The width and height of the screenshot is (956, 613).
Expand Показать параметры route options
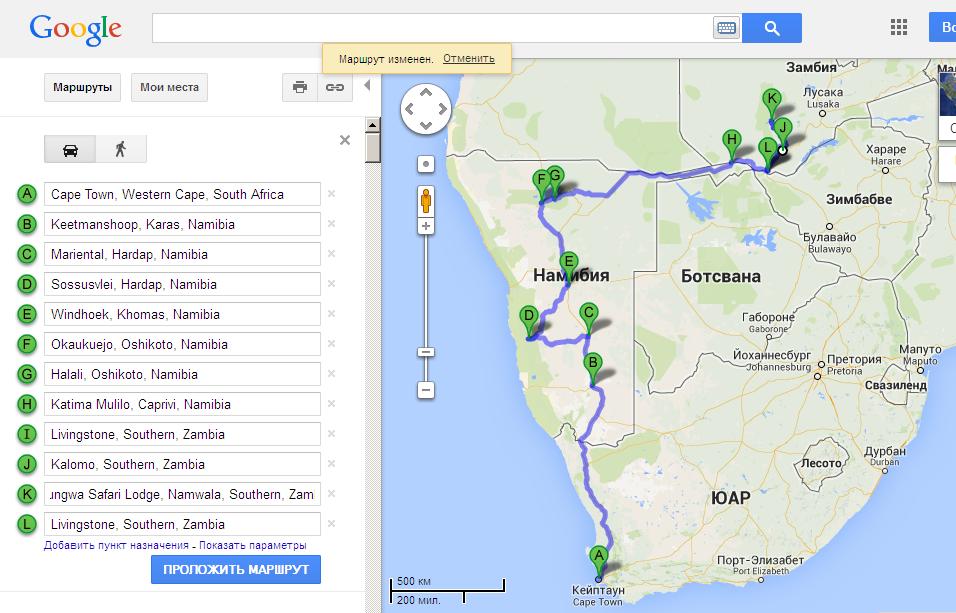[252, 545]
